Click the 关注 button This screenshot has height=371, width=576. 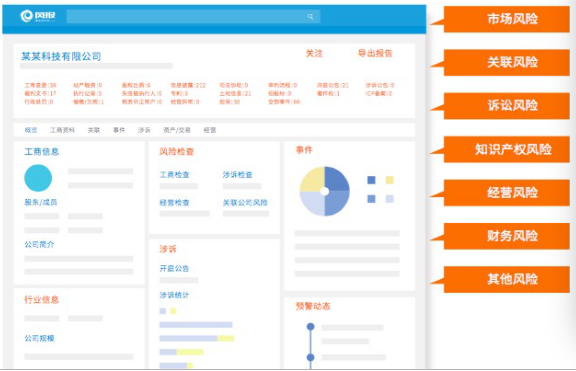tap(314, 54)
